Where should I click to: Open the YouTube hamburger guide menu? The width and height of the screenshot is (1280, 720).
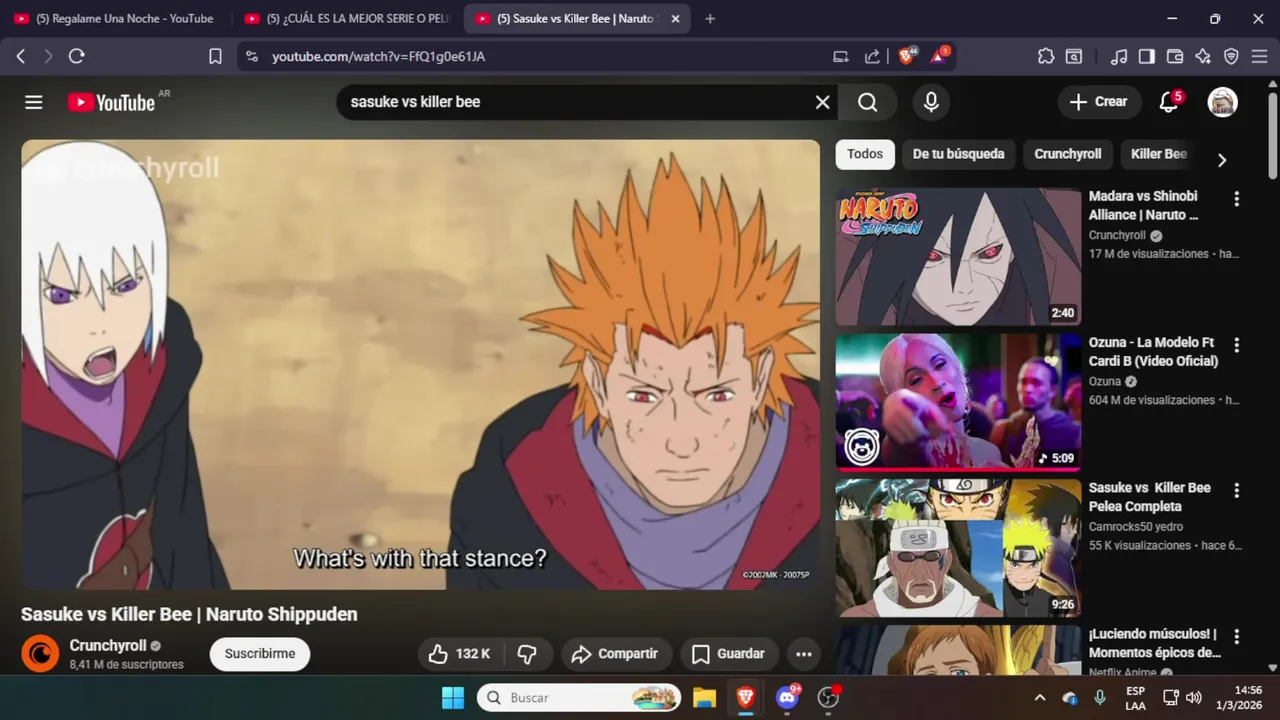(x=34, y=102)
